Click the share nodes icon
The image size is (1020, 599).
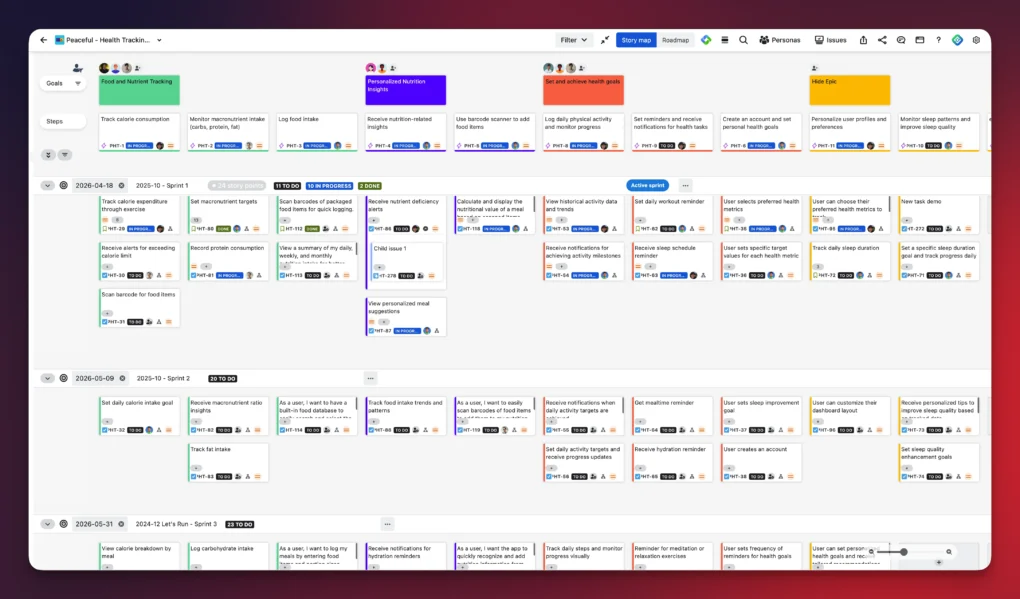tap(882, 40)
